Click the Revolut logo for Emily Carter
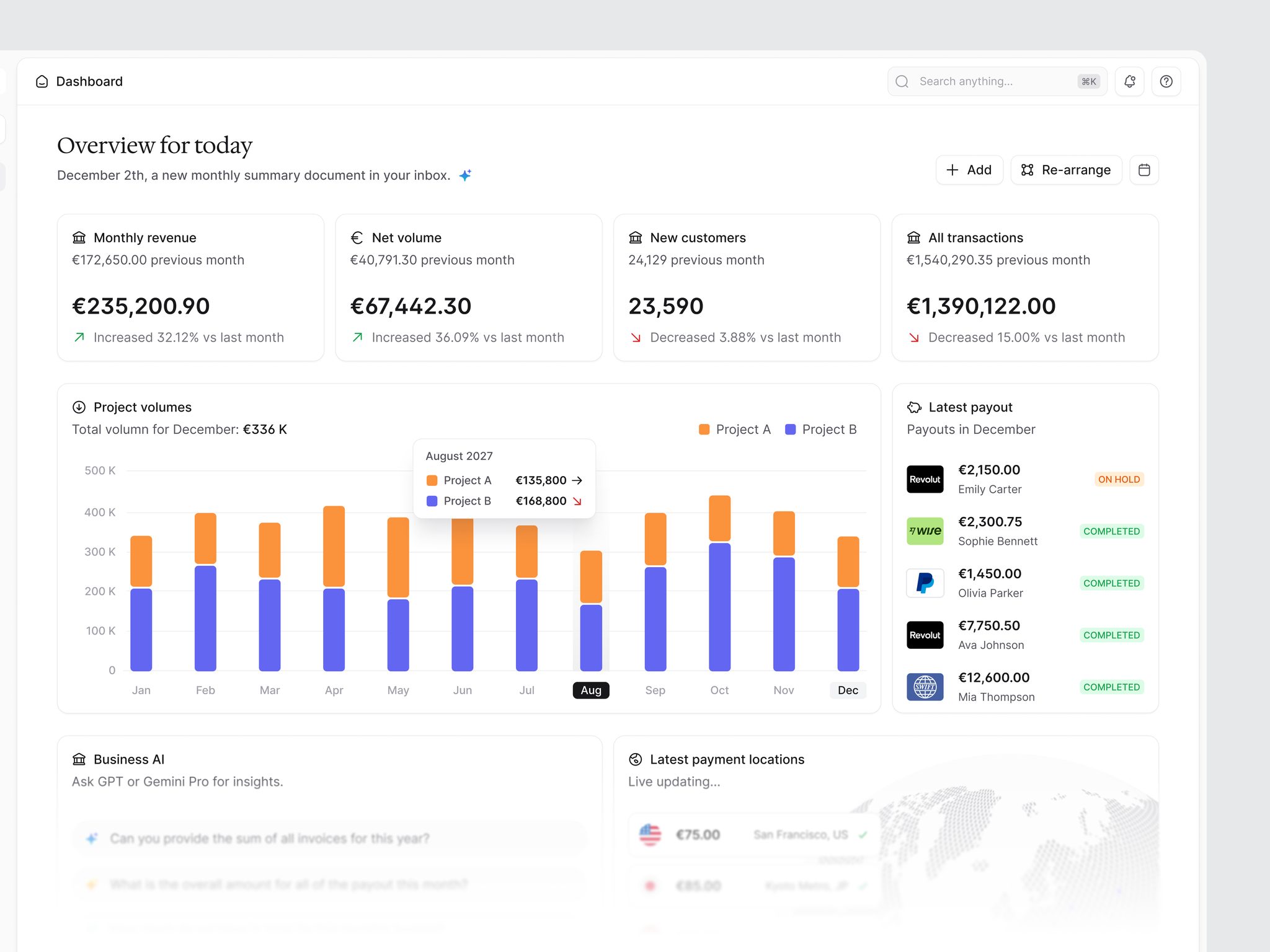The width and height of the screenshot is (1270, 952). click(925, 479)
